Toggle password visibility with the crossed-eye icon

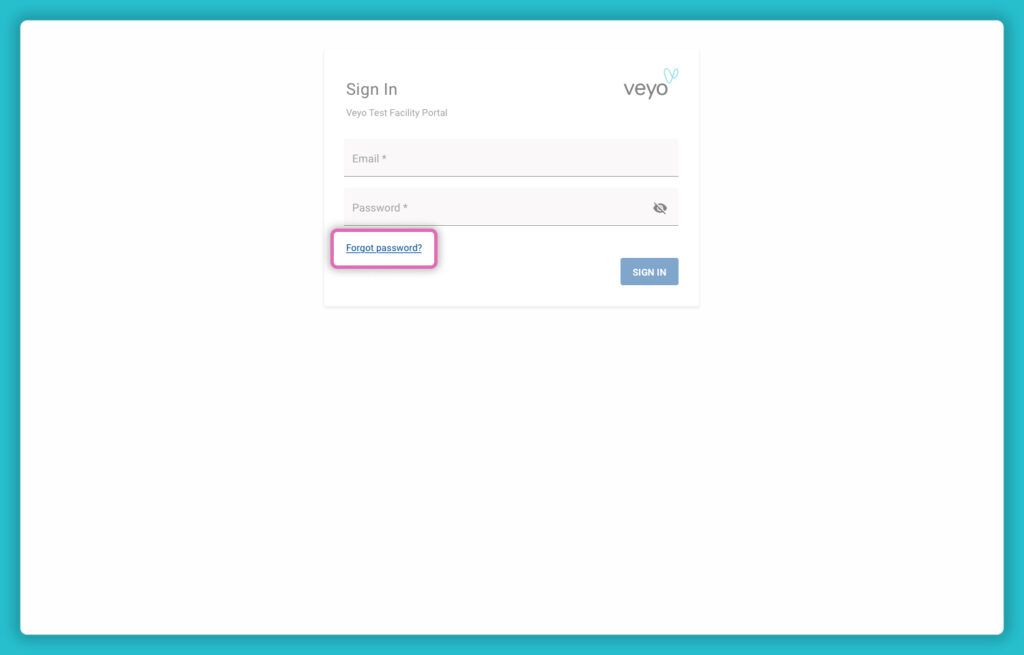660,208
